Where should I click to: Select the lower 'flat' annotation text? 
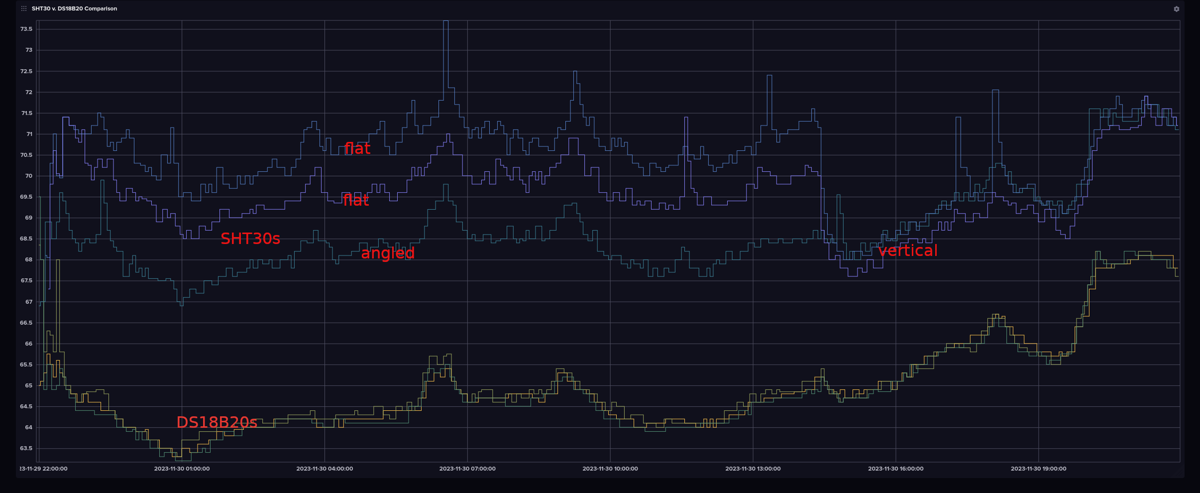[356, 200]
